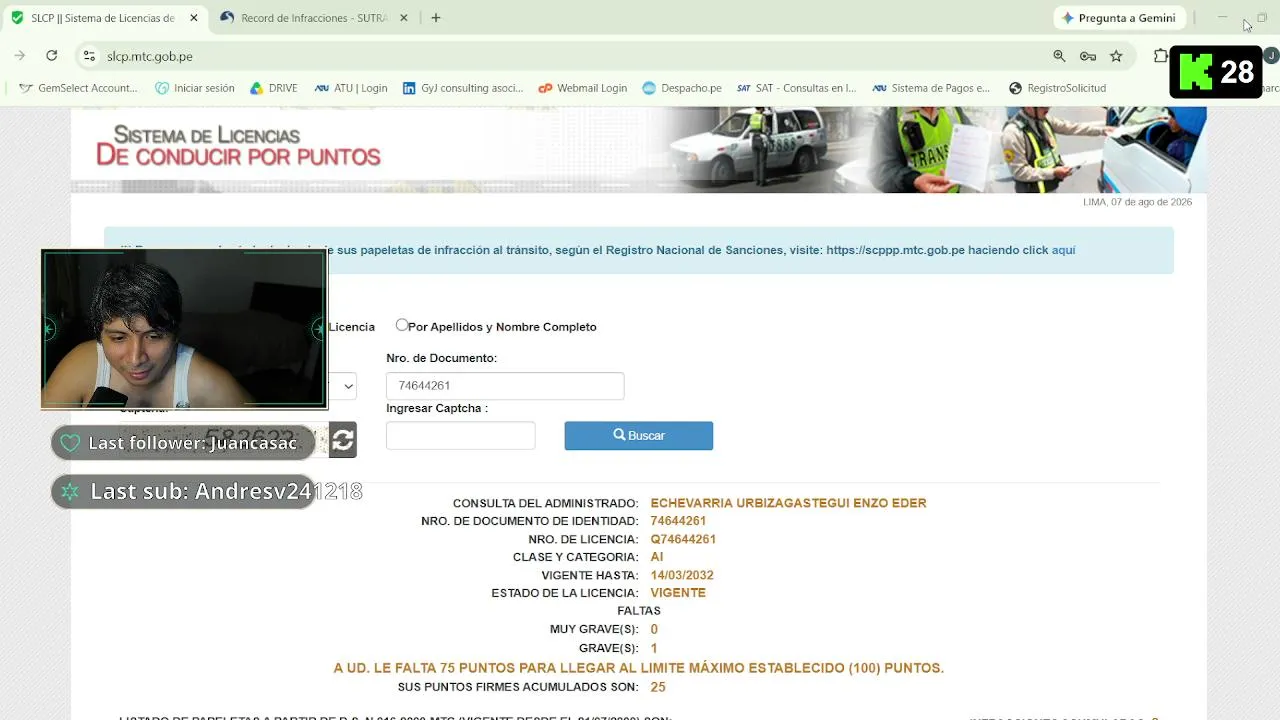Viewport: 1280px width, 720px height.
Task: Open the RegistroSolicitud bookmark
Action: pyautogui.click(x=1058, y=88)
